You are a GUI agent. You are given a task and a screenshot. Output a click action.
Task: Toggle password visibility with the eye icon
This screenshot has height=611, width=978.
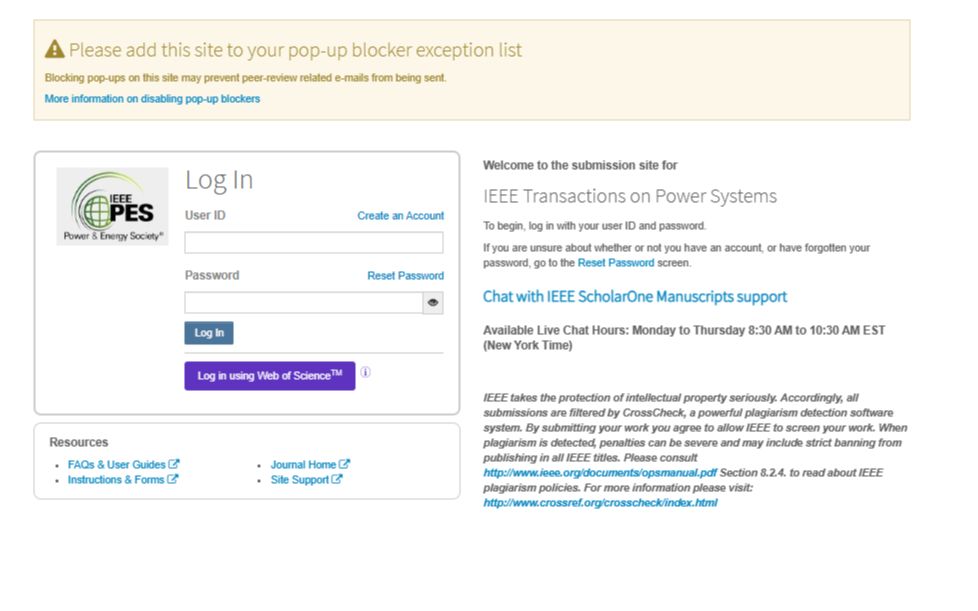point(433,301)
